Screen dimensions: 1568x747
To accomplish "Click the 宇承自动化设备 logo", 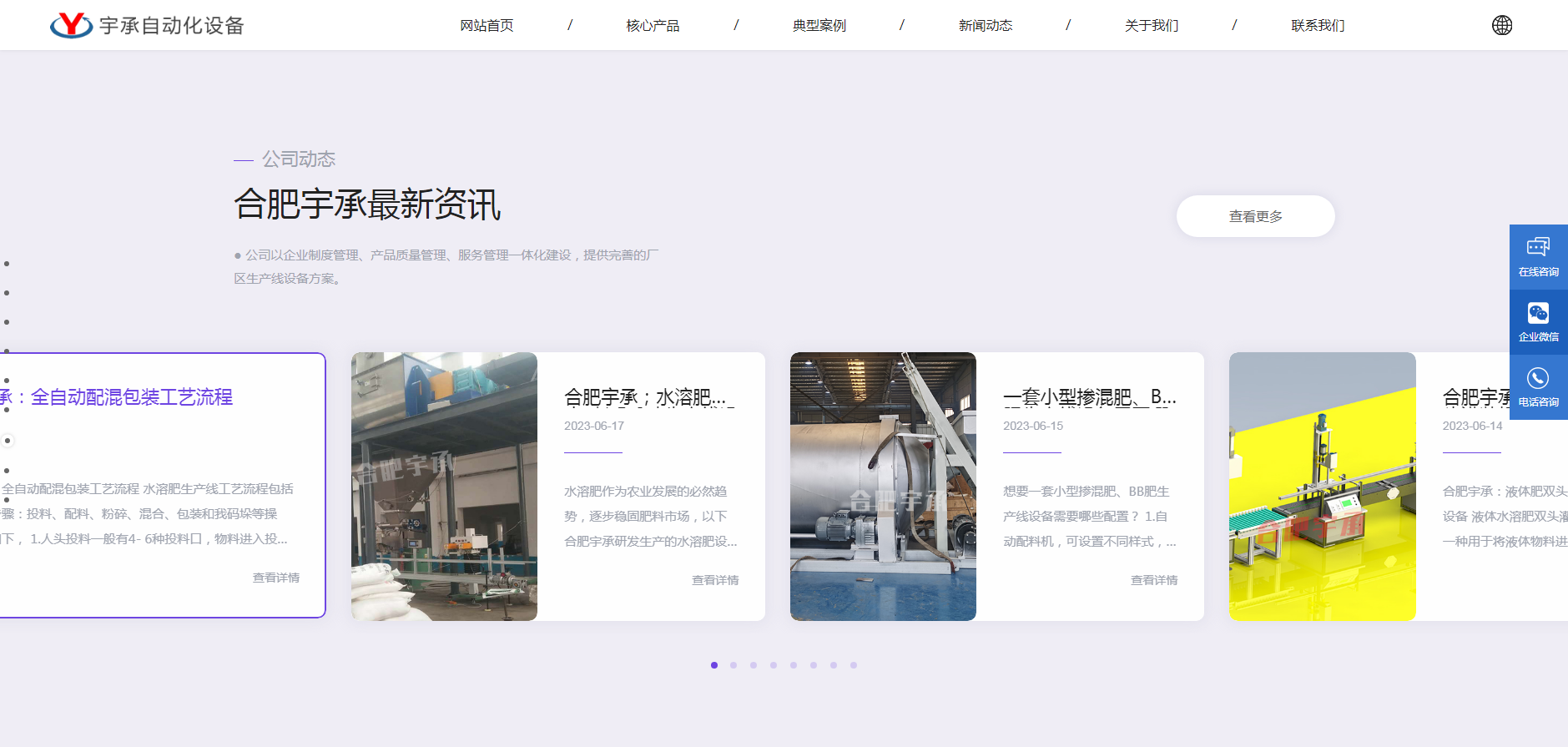I will 147,25.
